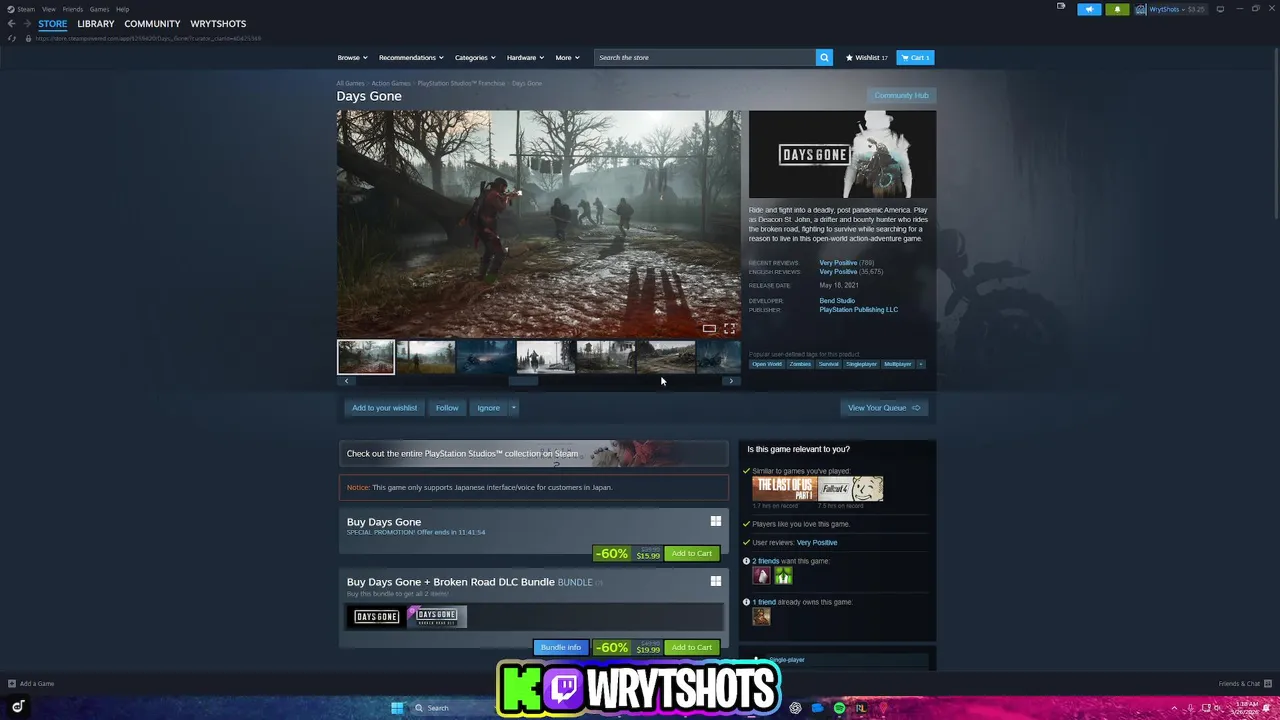Expand the Hardware dropdown
Viewport: 1280px width, 720px height.
click(x=525, y=57)
